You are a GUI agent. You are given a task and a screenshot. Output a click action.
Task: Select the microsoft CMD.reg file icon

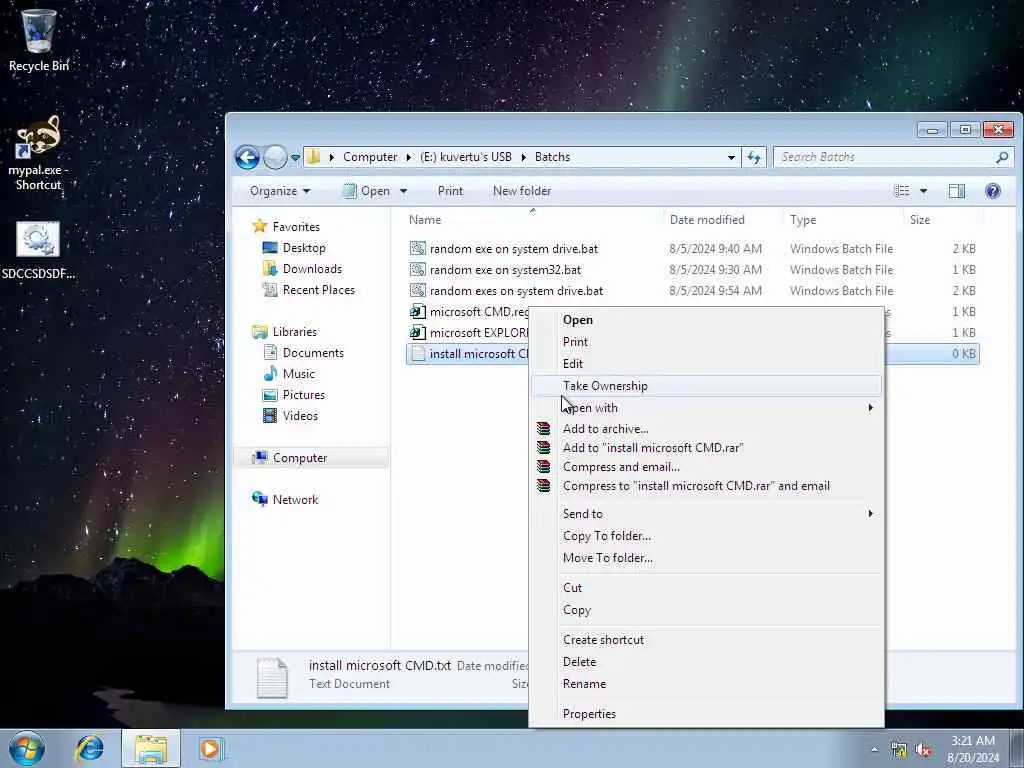tap(417, 312)
